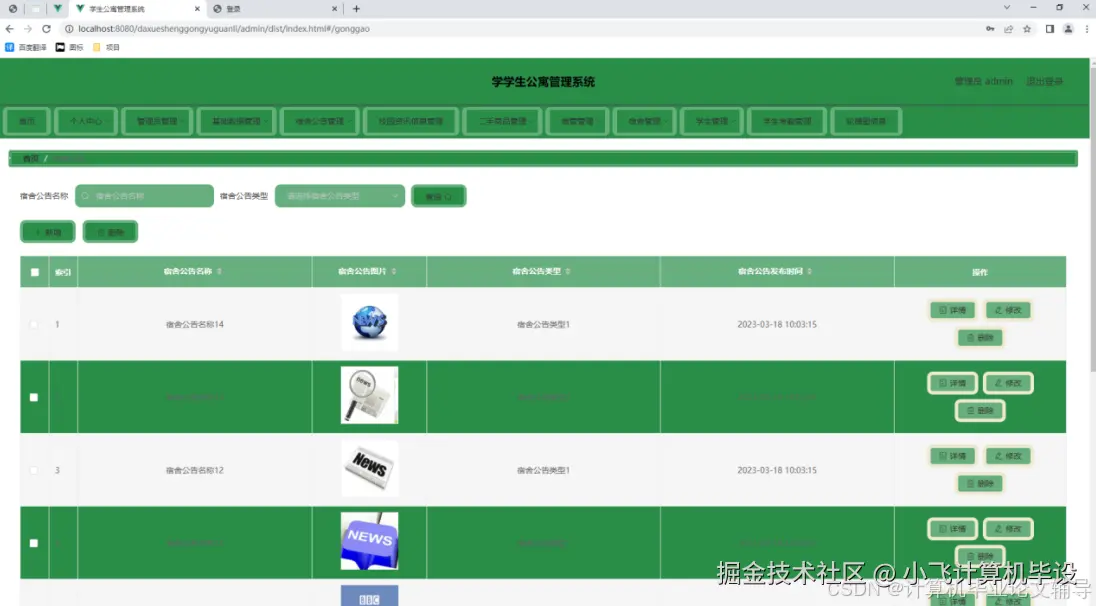
Task: Click 删除 for magnifier newspaper row
Action: coord(980,410)
